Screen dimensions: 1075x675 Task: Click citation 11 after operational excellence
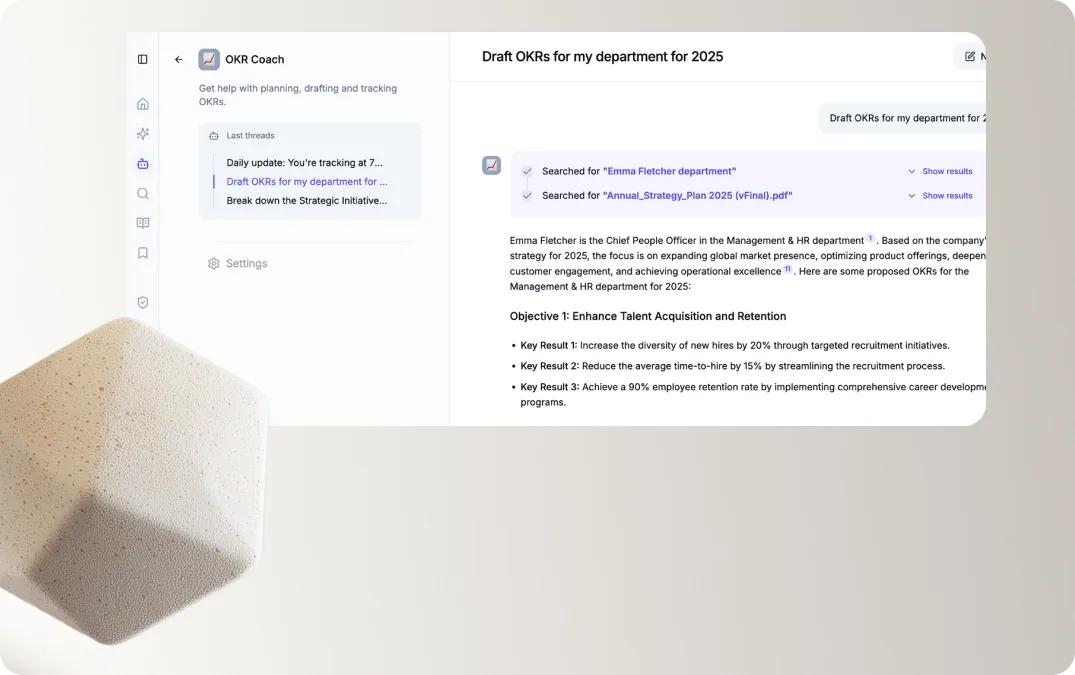click(x=788, y=269)
